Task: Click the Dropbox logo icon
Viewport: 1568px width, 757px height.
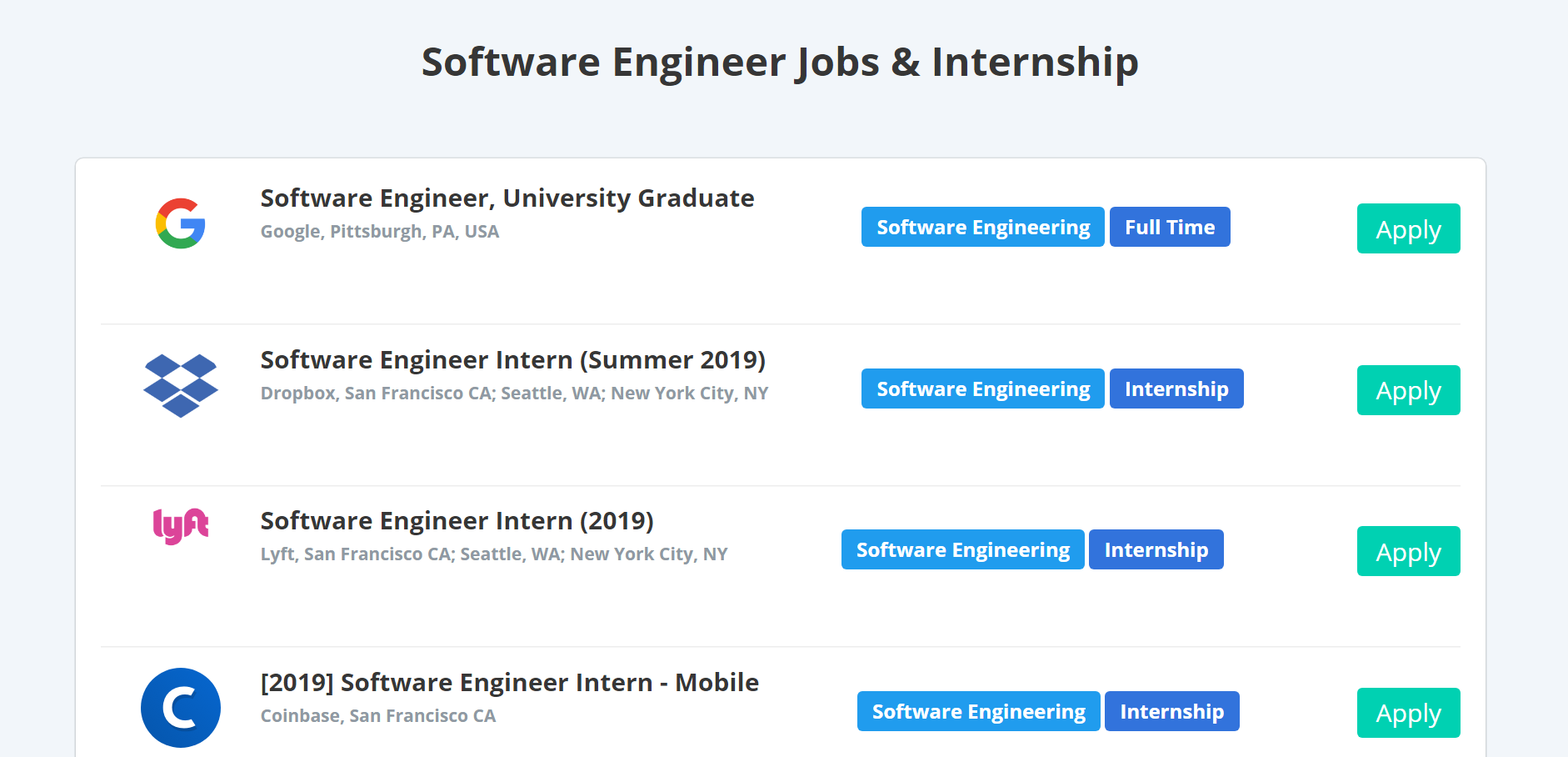Action: point(180,385)
